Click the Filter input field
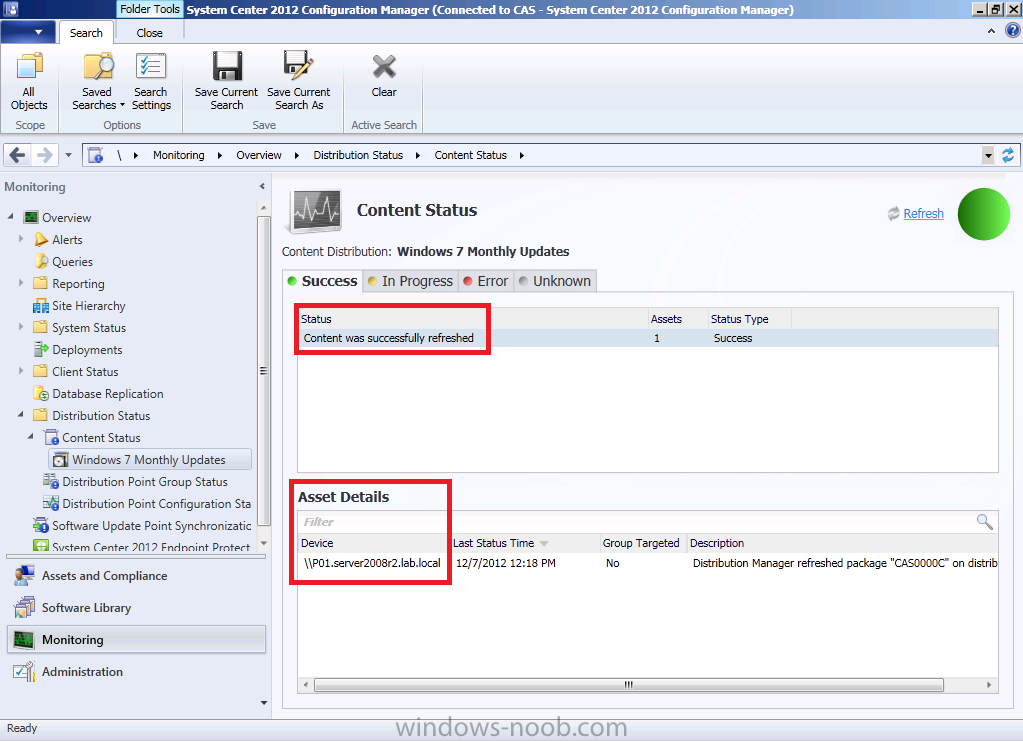The image size is (1023, 742). (x=636, y=522)
